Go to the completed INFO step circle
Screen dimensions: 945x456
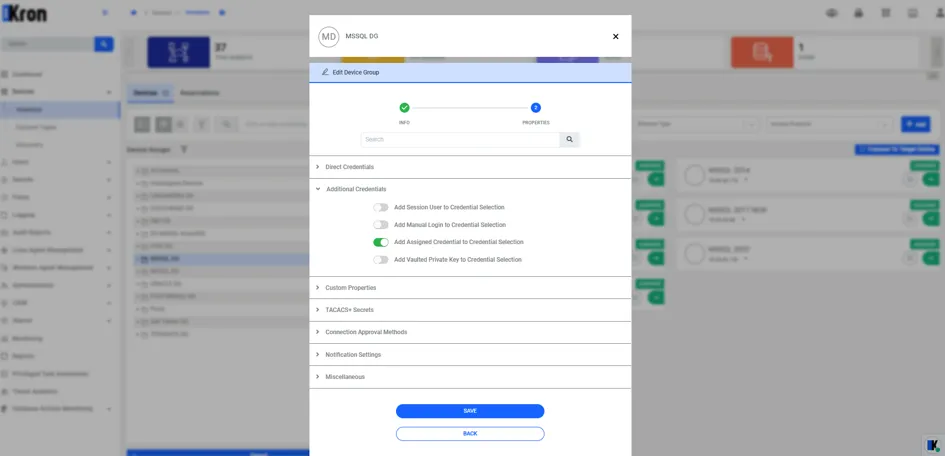(404, 108)
